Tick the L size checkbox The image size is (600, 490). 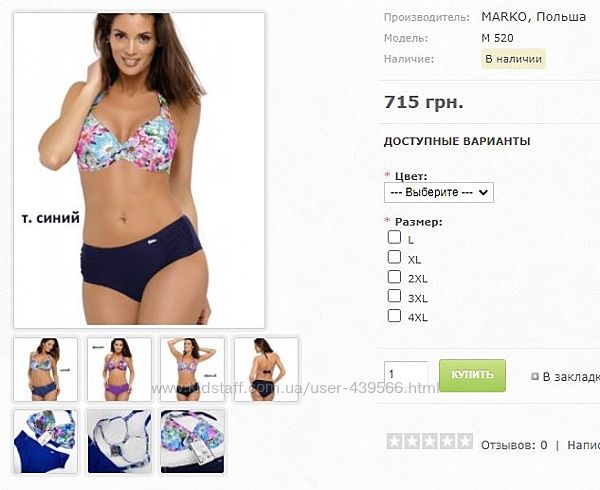394,237
